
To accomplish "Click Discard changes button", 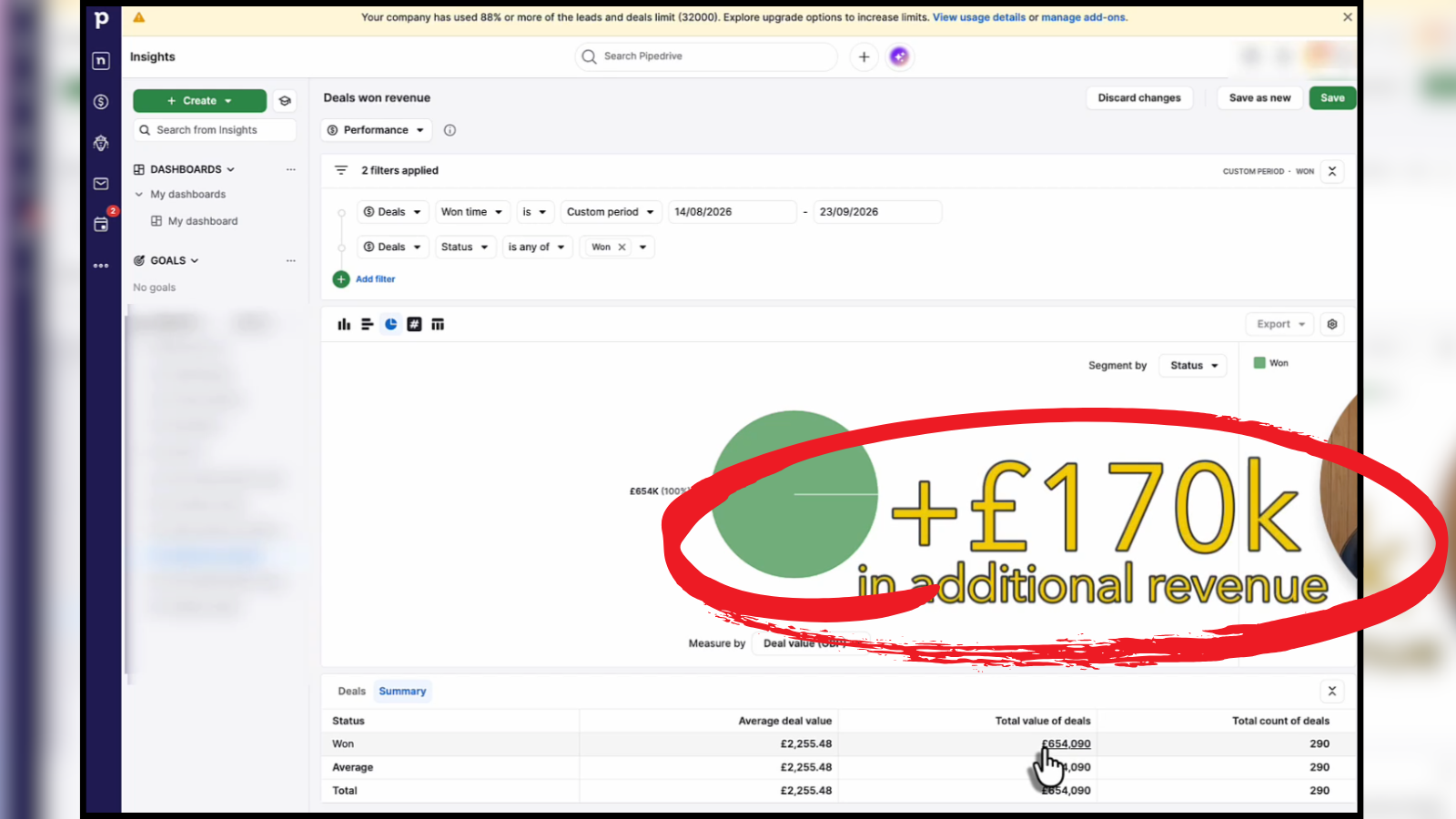I will tap(1139, 98).
